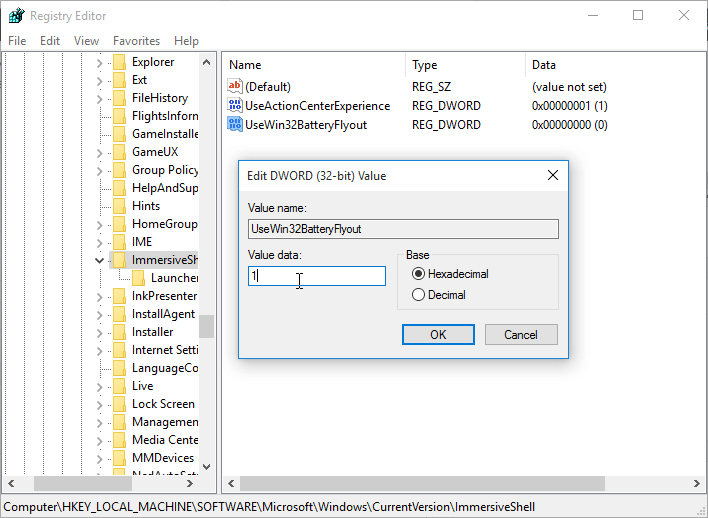The height and width of the screenshot is (518, 708).
Task: Expand the Group Policy key
Action: coord(100,171)
